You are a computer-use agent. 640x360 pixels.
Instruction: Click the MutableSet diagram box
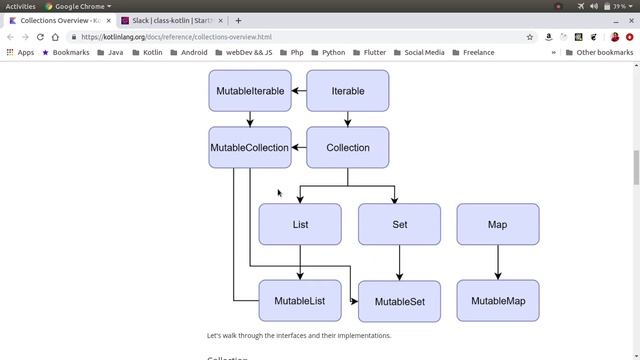tap(400, 302)
